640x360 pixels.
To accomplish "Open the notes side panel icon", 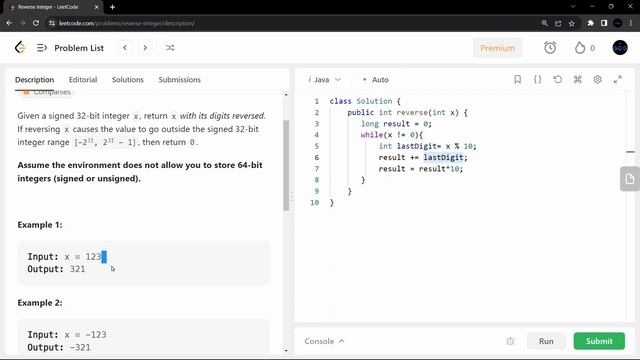I will coord(630,179).
